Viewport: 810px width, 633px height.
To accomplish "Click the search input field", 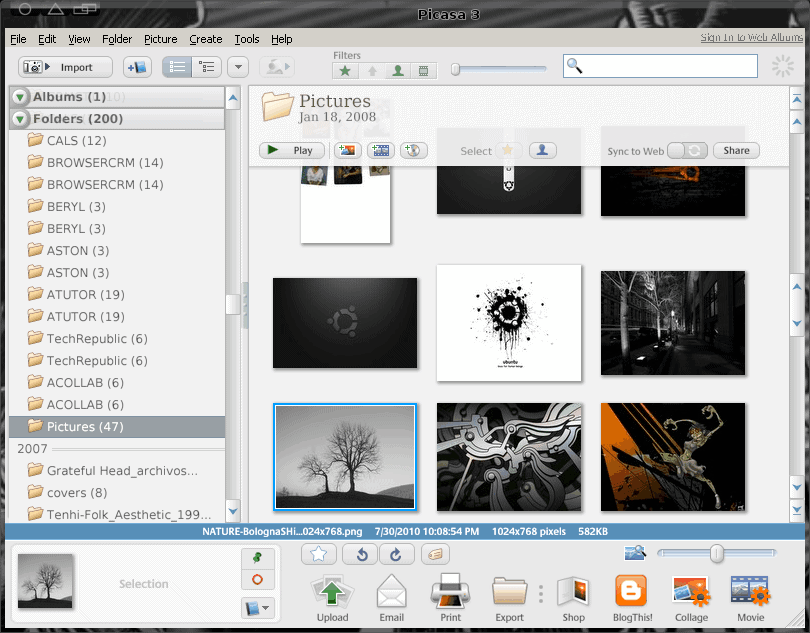I will [660, 66].
